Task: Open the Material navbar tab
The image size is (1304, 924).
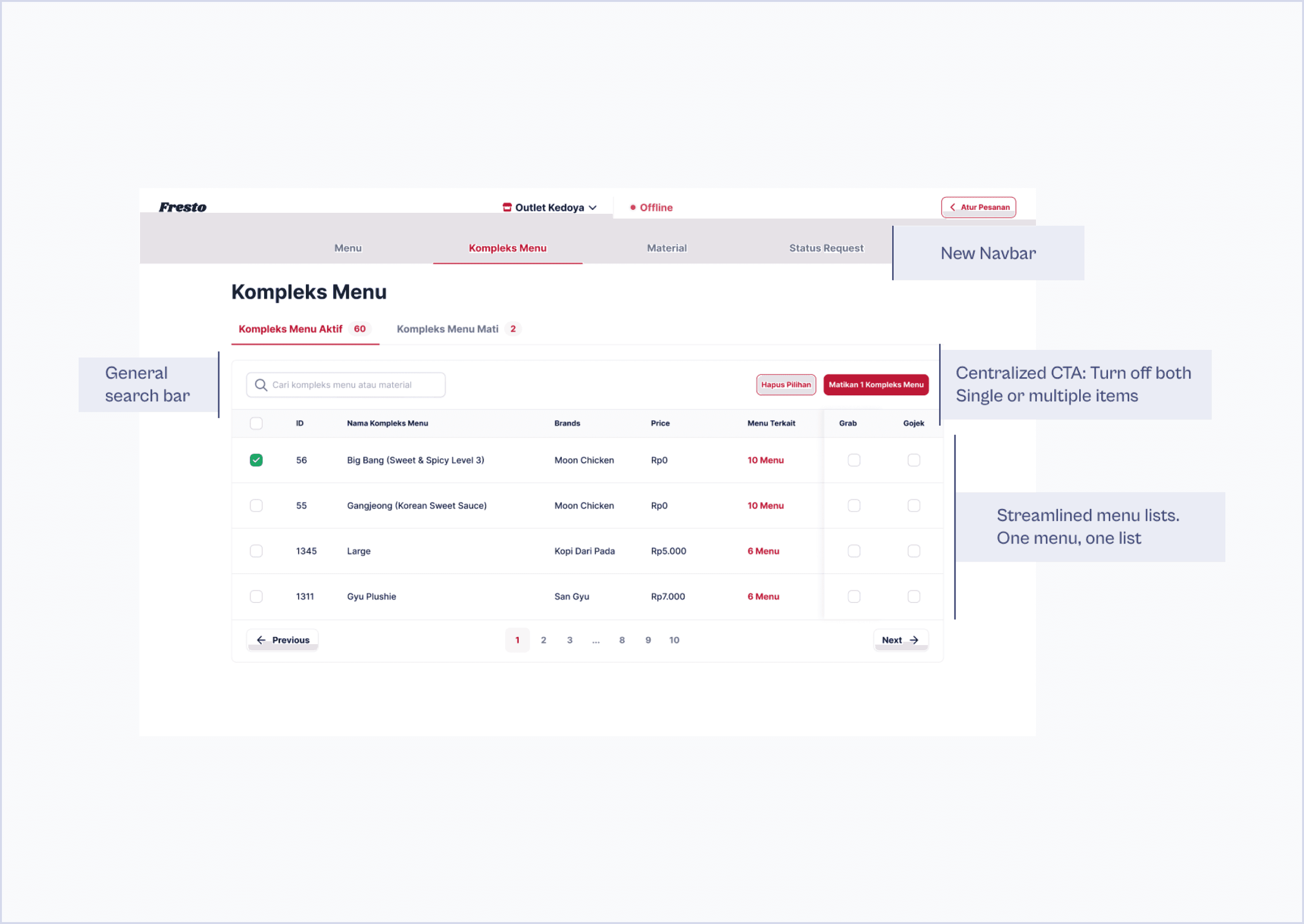Action: pyautogui.click(x=666, y=248)
